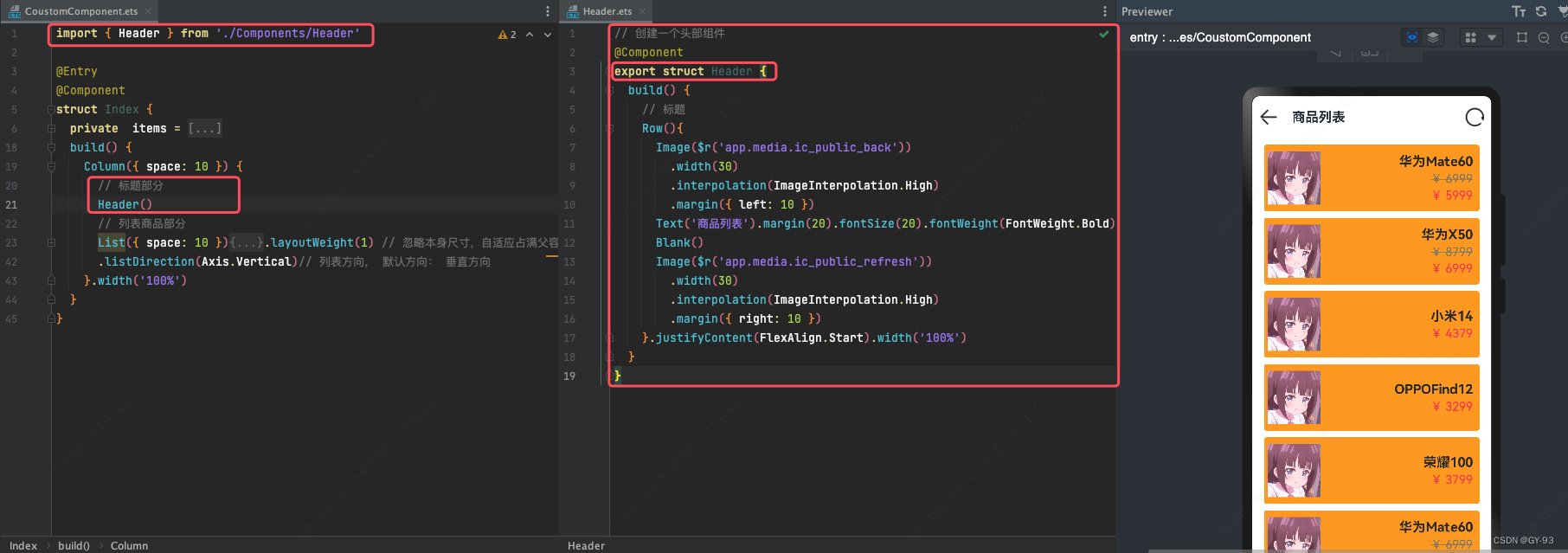The image size is (1568, 553).
Task: Select the 小米14 product card
Action: click(1372, 325)
